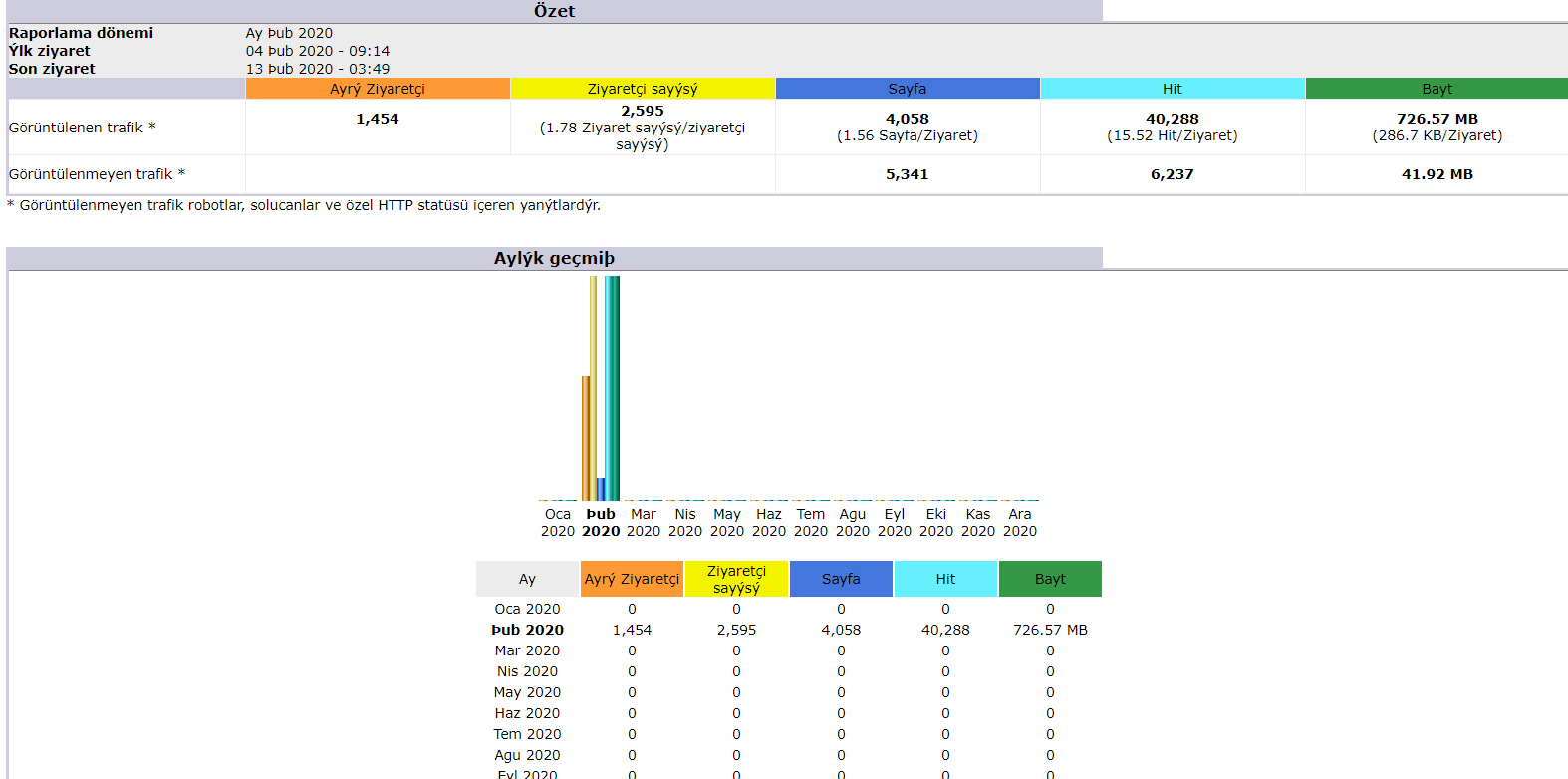1568x779 pixels.
Task: Click the "(286.7 KB/Ziyaret)" ratio text
Action: [1437, 135]
